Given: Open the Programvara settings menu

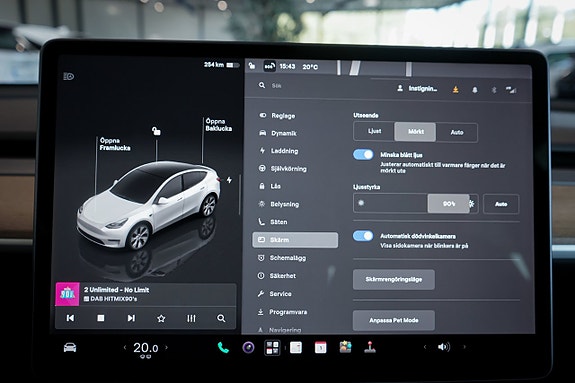Looking at the screenshot, I should [x=282, y=312].
